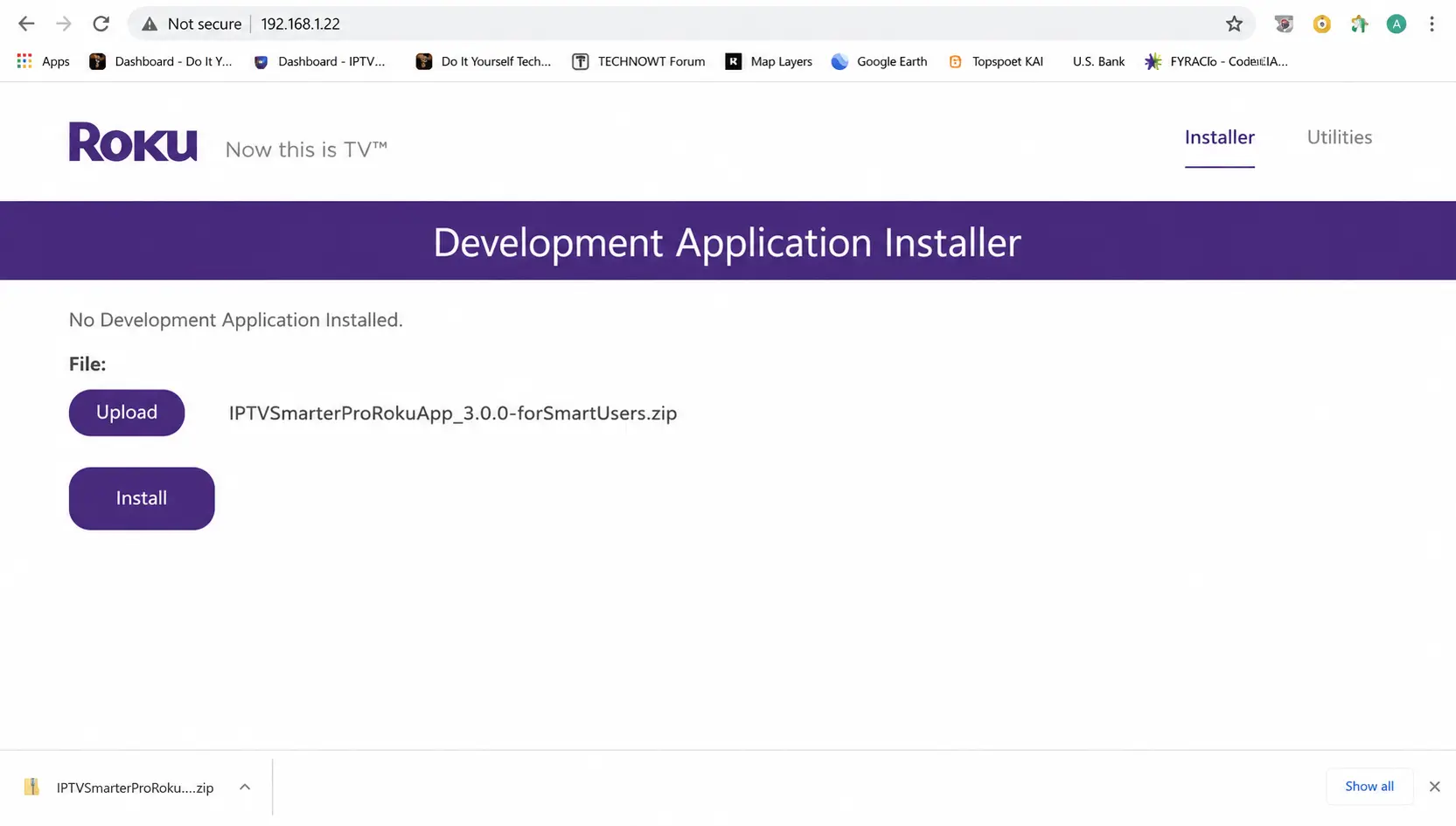Open U.S. Bank bookmark
Screen dimensions: 1456x826
[1098, 61]
